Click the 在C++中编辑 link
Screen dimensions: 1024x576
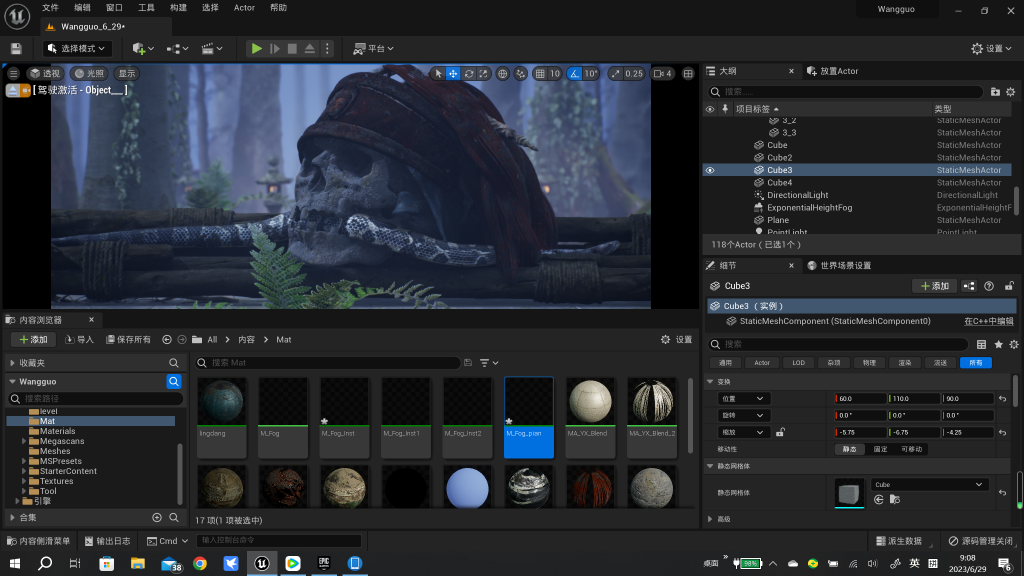(989, 321)
